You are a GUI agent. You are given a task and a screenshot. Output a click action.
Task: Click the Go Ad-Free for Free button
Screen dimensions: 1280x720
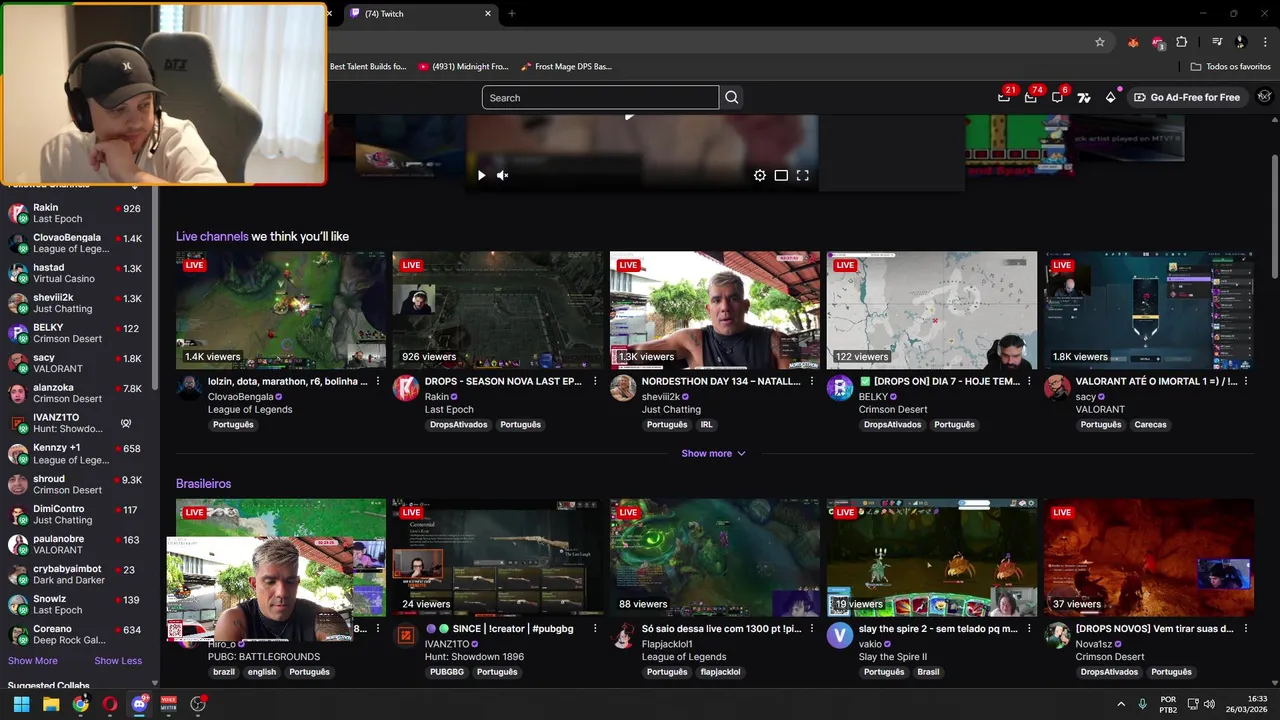pos(1187,97)
